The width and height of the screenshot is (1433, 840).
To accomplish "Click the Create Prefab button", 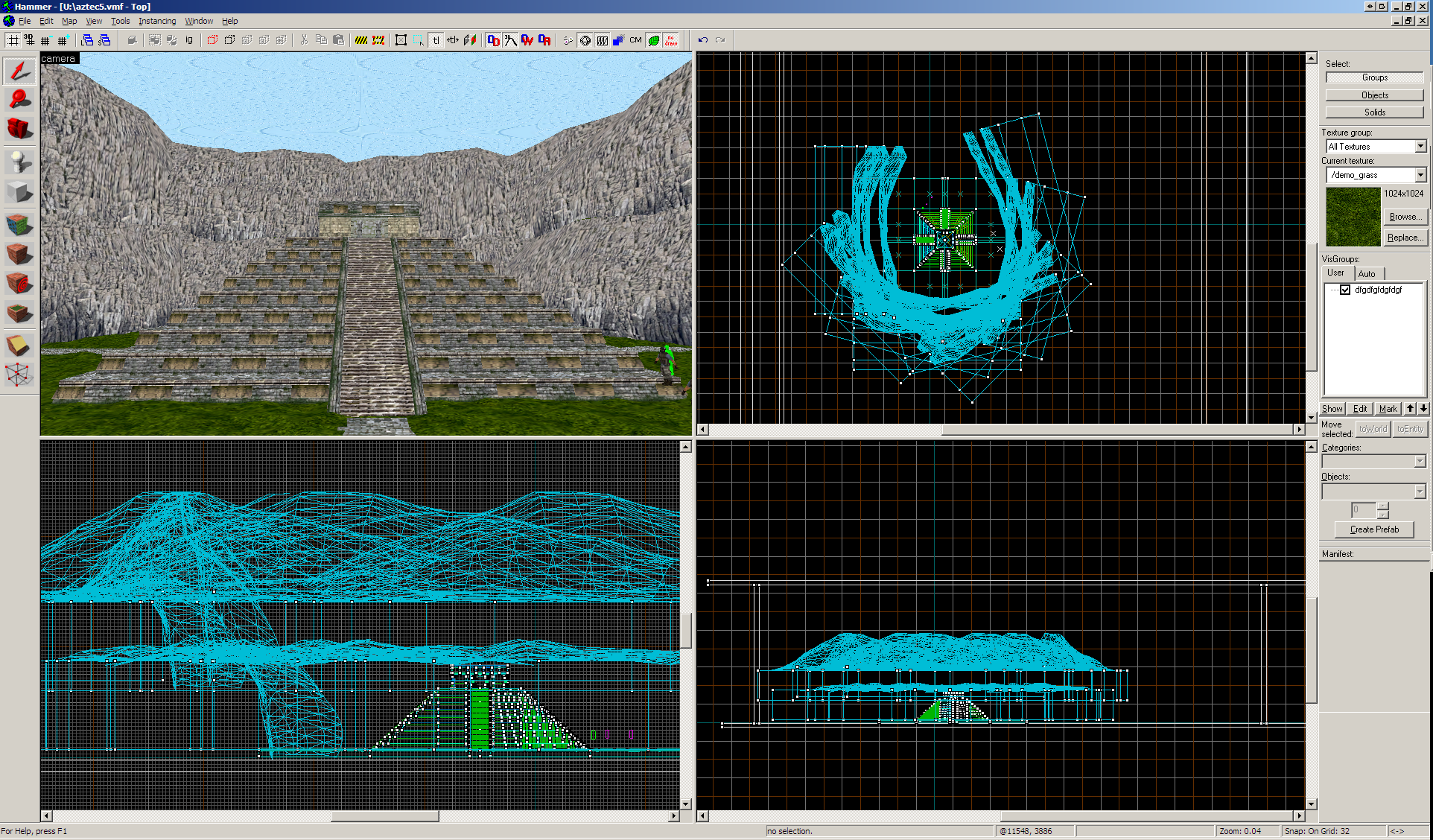I will click(x=1374, y=529).
